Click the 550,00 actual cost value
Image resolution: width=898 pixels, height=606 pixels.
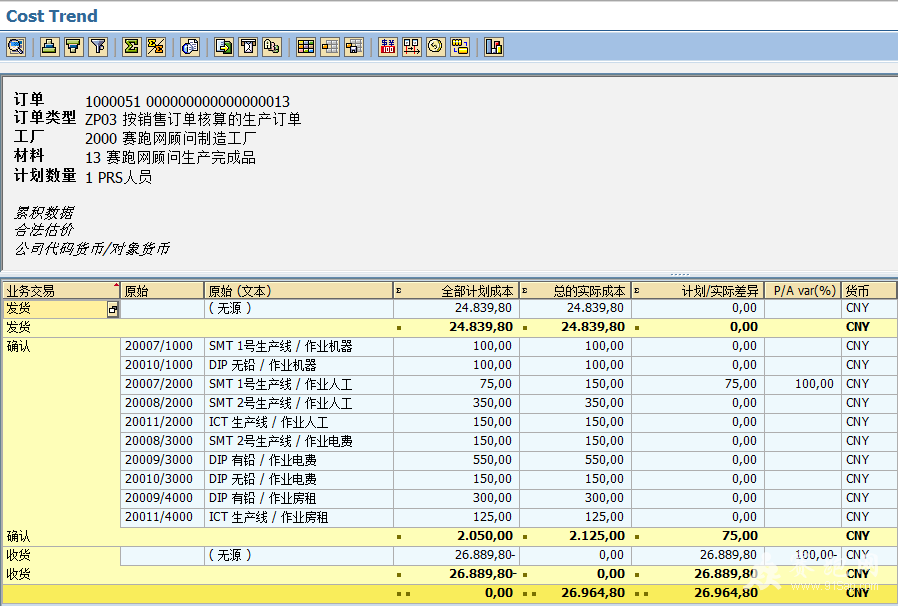[x=604, y=459]
